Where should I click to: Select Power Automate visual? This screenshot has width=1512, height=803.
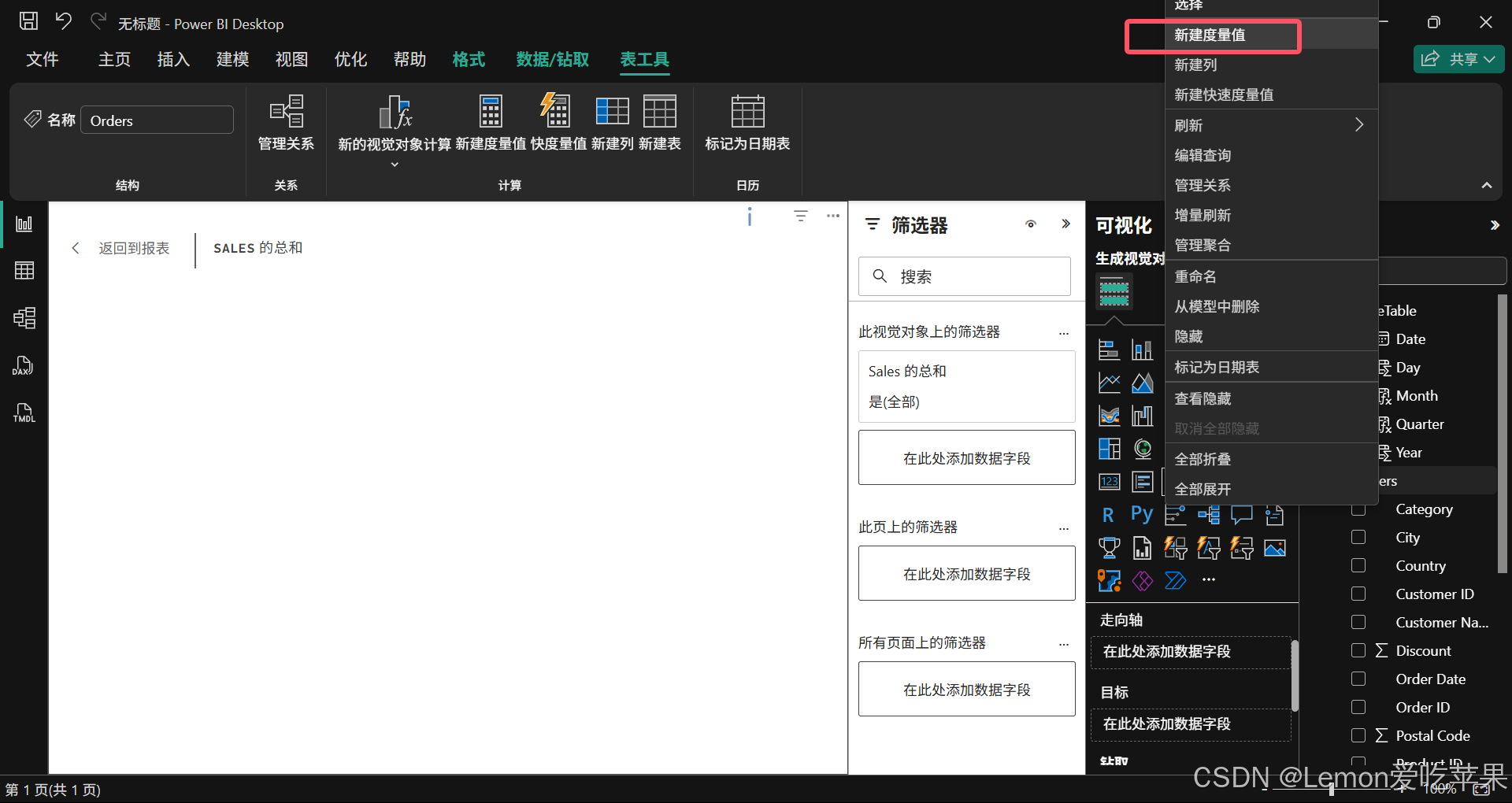pyautogui.click(x=1175, y=581)
